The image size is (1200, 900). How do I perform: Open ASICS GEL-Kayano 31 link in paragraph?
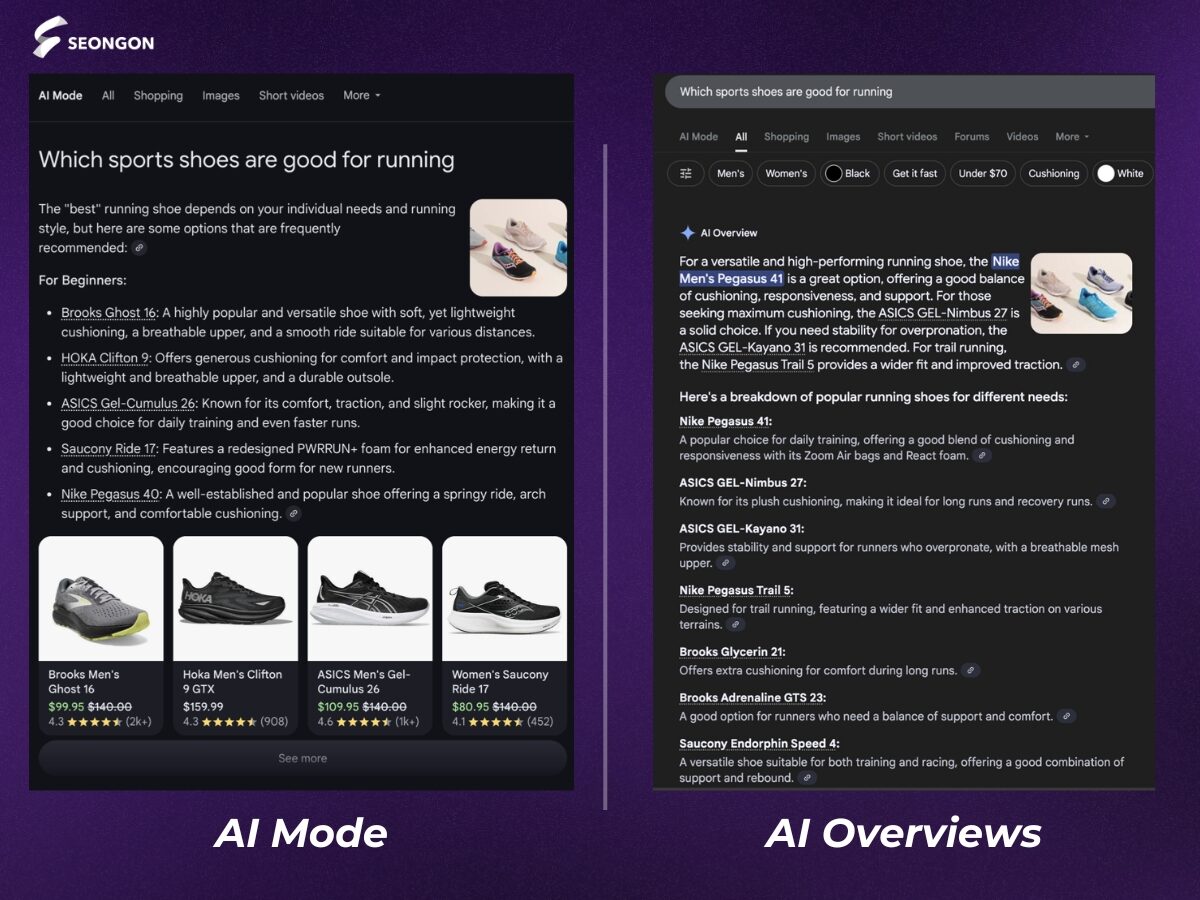point(742,347)
